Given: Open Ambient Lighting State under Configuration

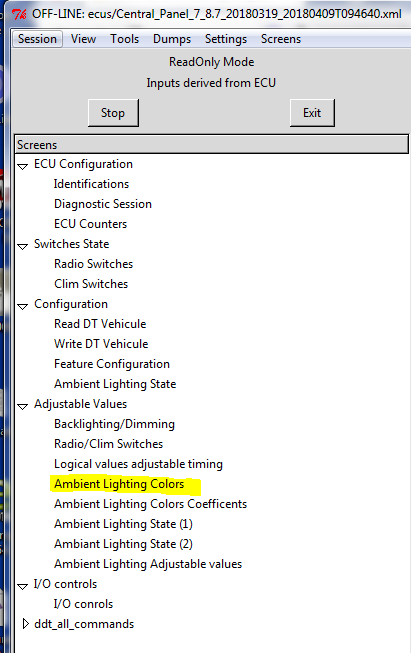Looking at the screenshot, I should click(x=115, y=384).
